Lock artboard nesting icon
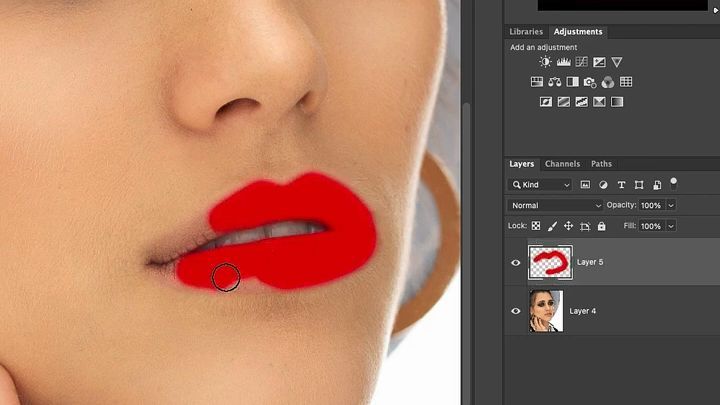 tap(585, 226)
